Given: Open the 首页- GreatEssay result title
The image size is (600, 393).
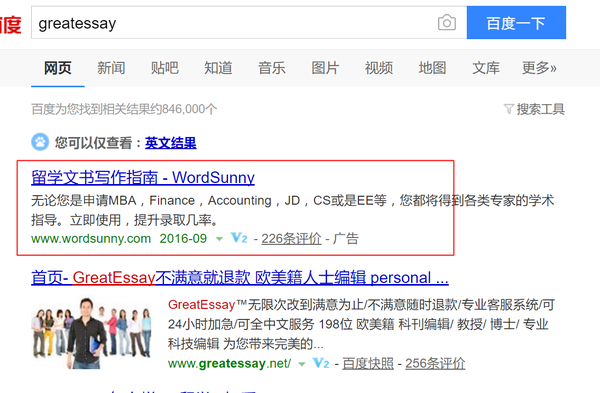Looking at the screenshot, I should point(240,277).
